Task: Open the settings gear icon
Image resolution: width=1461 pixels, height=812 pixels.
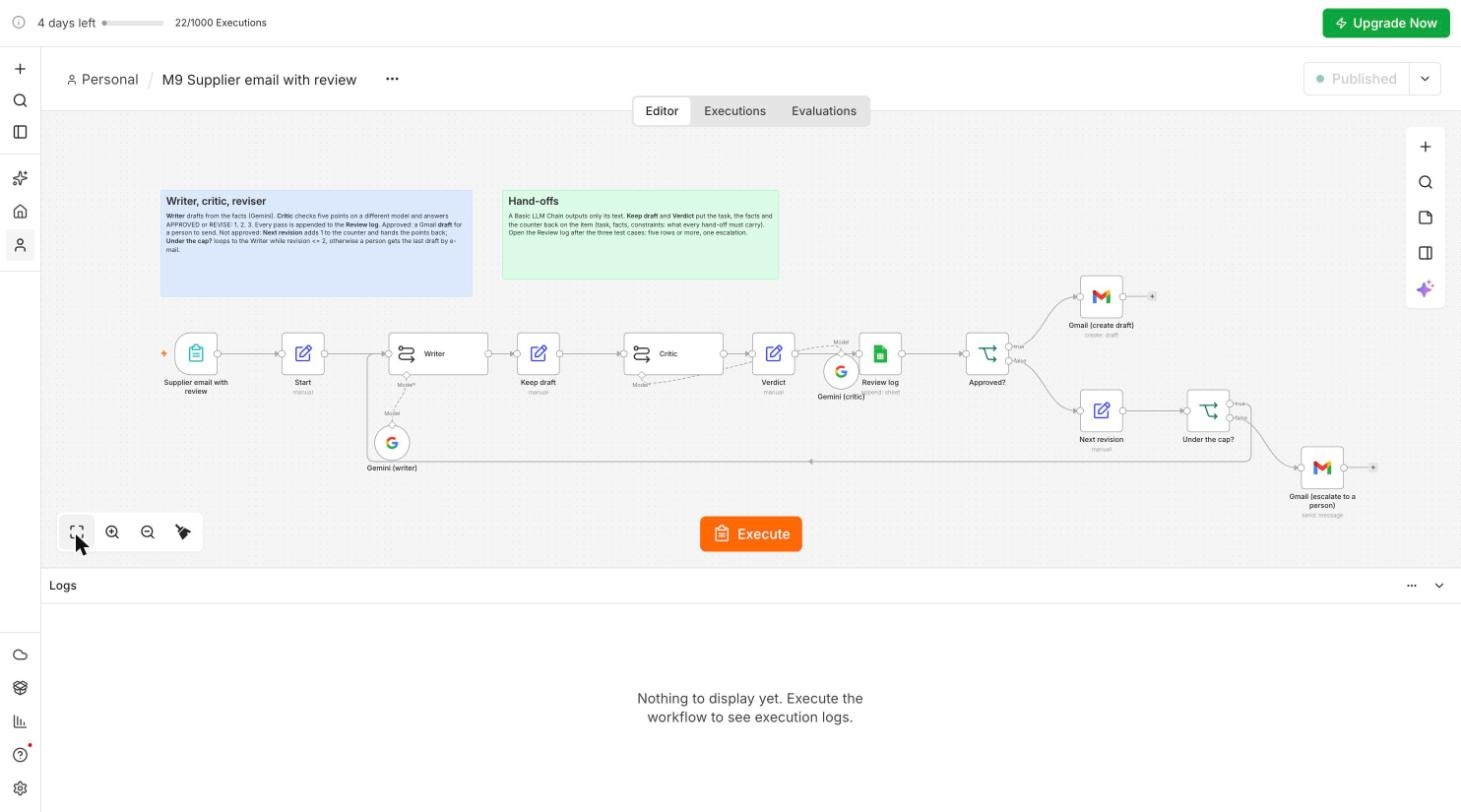Action: [20, 788]
